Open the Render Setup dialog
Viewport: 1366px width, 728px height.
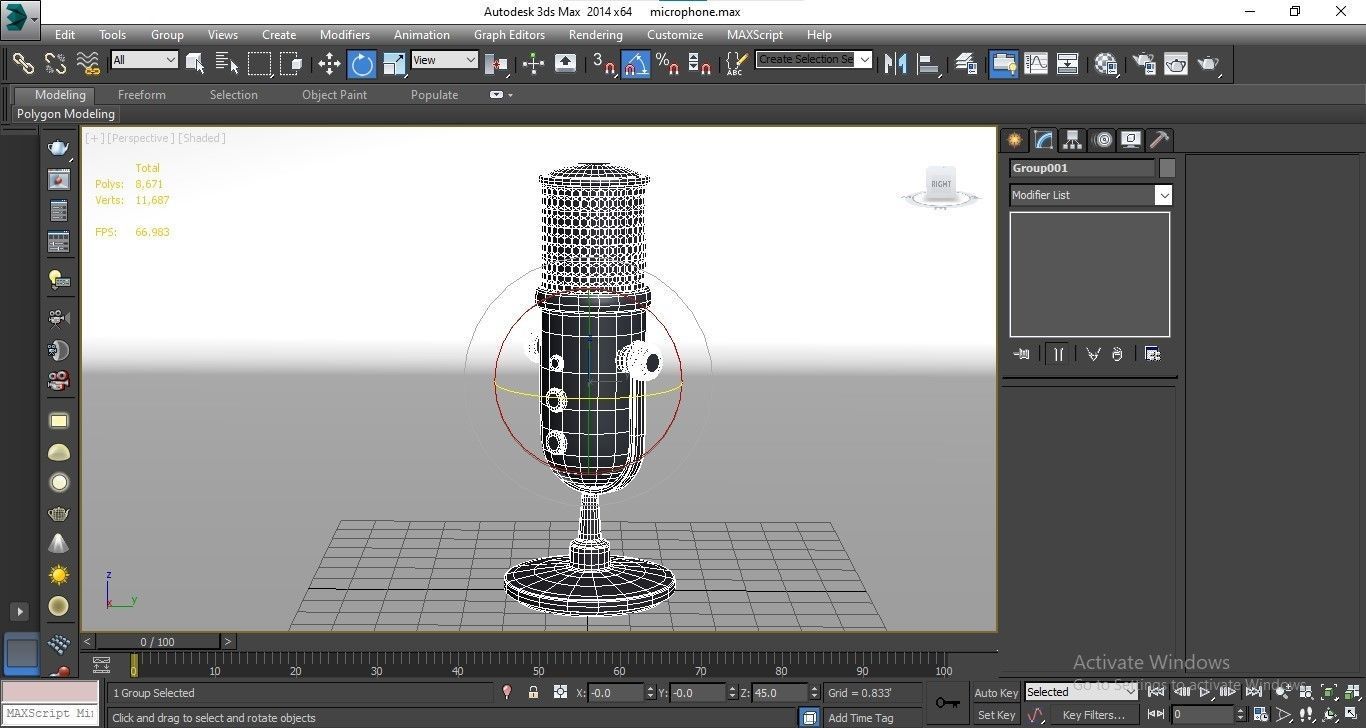tap(1143, 64)
